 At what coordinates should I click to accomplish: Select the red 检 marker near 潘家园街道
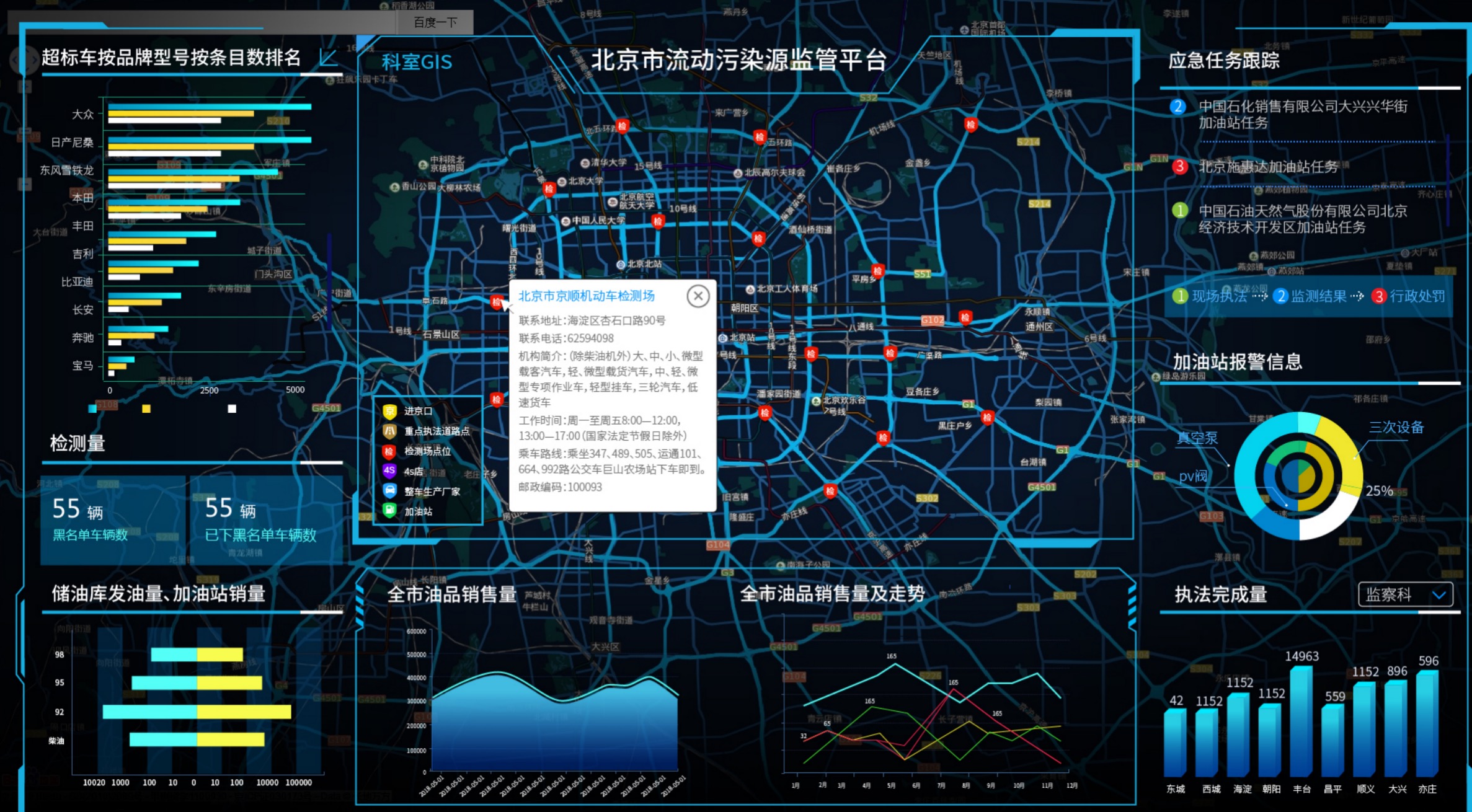(x=765, y=413)
